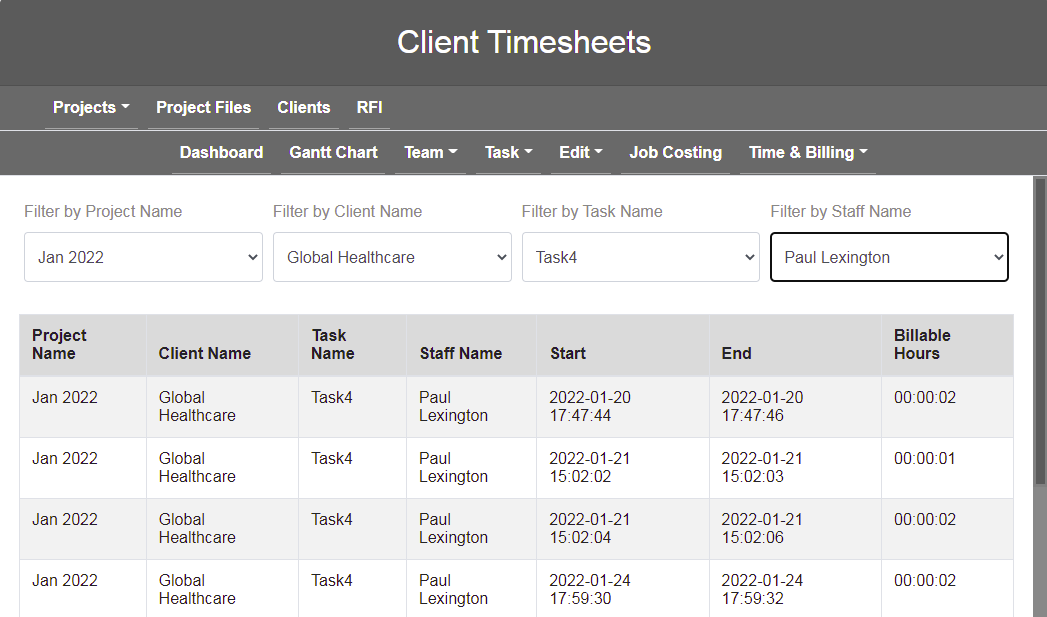Open the Edit dropdown menu
This screenshot has height=617, width=1047.
click(580, 153)
